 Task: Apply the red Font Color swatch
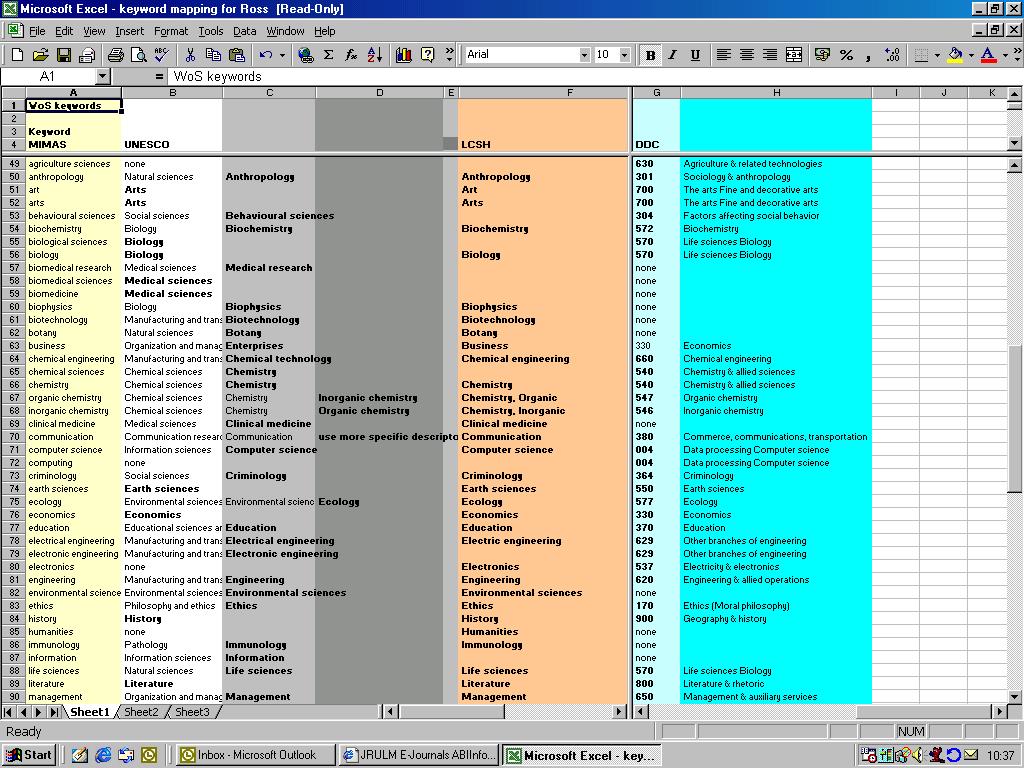click(x=989, y=55)
